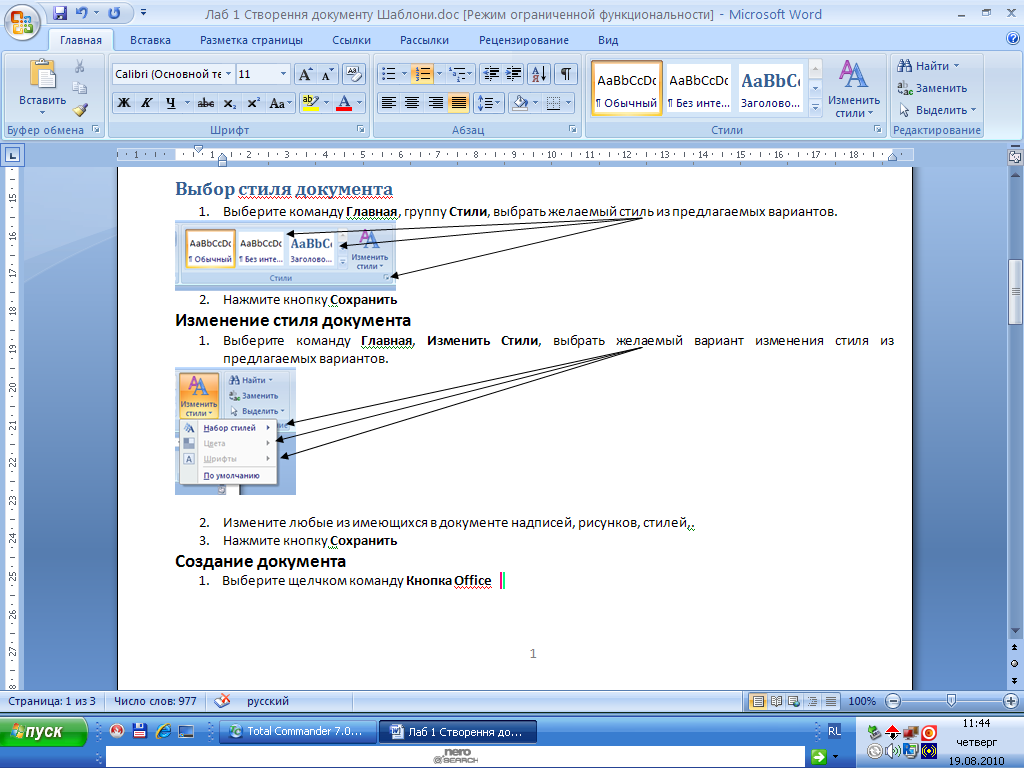Decrease font size with shrink font icon

(x=327, y=74)
